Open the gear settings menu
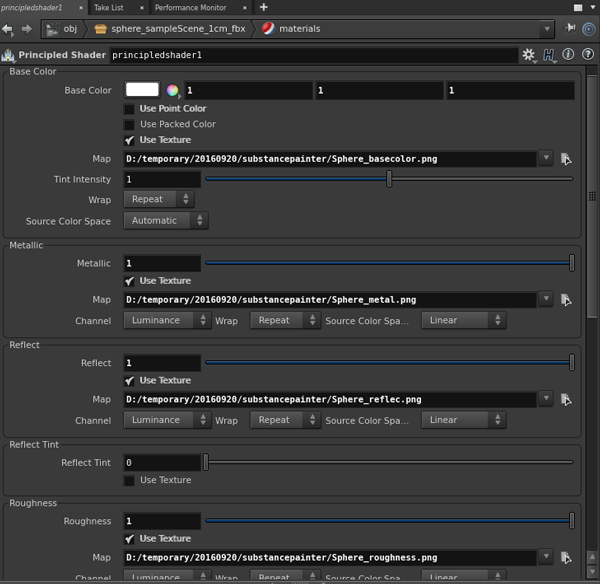The width and height of the screenshot is (600, 584). pos(529,55)
